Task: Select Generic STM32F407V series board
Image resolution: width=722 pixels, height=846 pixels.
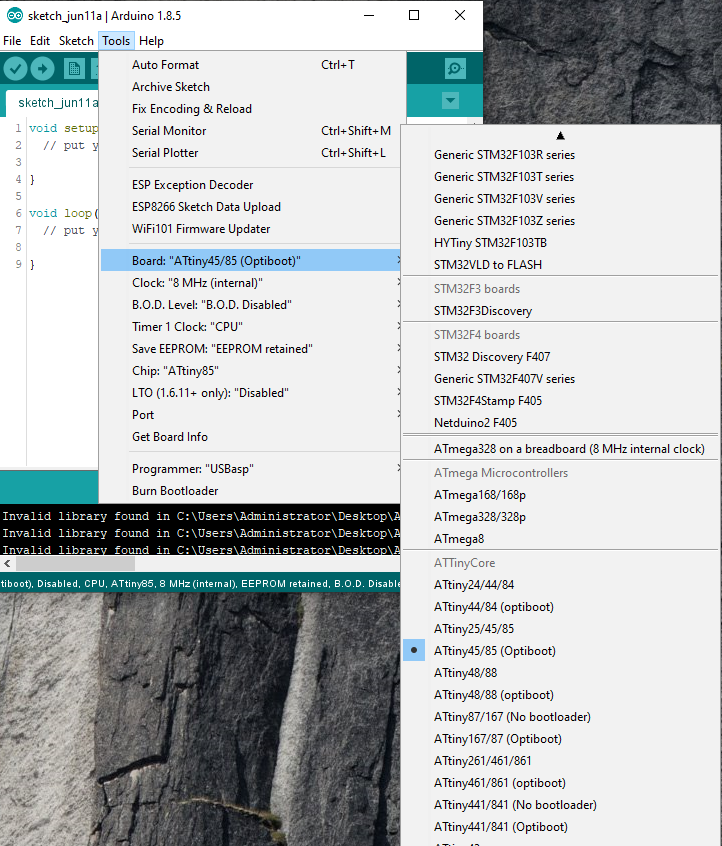Action: 561,379
